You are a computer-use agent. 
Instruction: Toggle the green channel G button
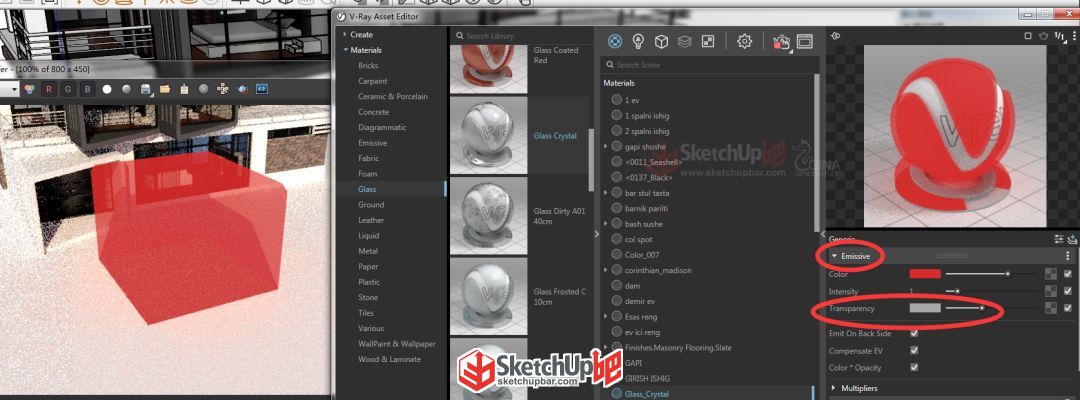pos(68,89)
